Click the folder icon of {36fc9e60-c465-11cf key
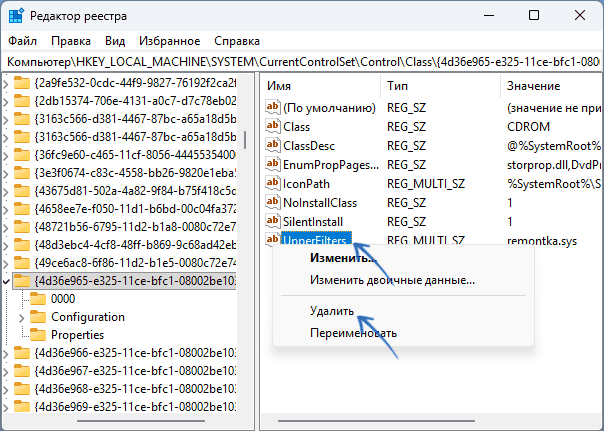Image resolution: width=604 pixels, height=431 pixels. pyautogui.click(x=22, y=155)
